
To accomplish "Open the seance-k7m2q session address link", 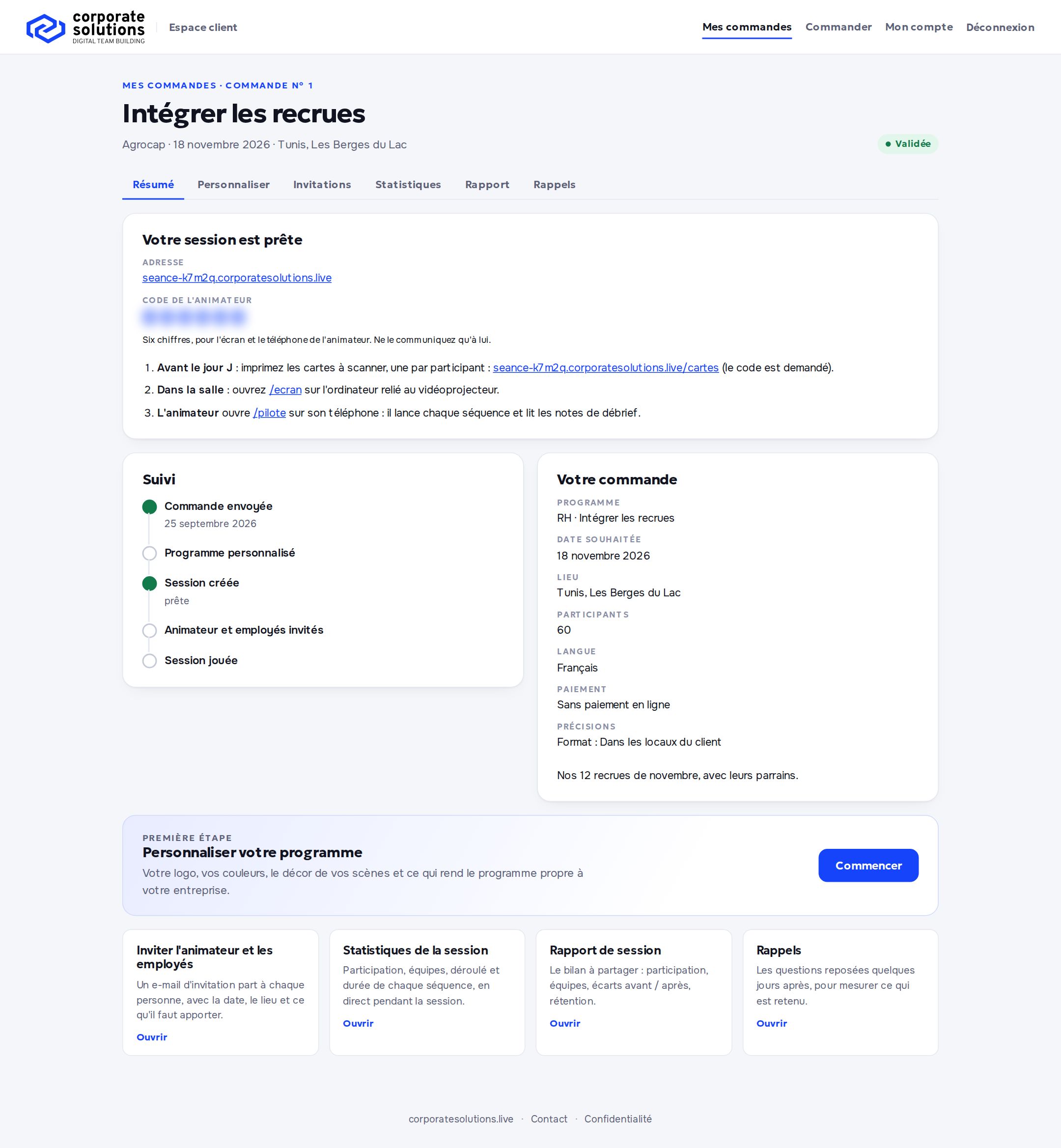I will pos(237,278).
